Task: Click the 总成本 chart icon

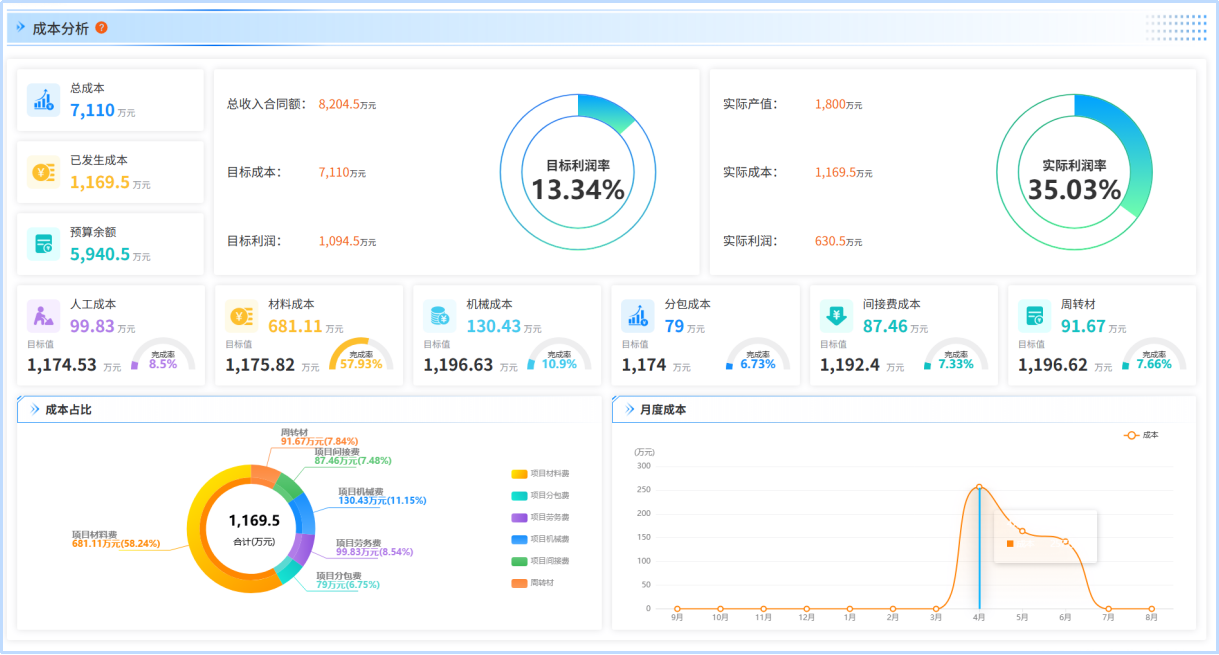Action: (x=43, y=100)
